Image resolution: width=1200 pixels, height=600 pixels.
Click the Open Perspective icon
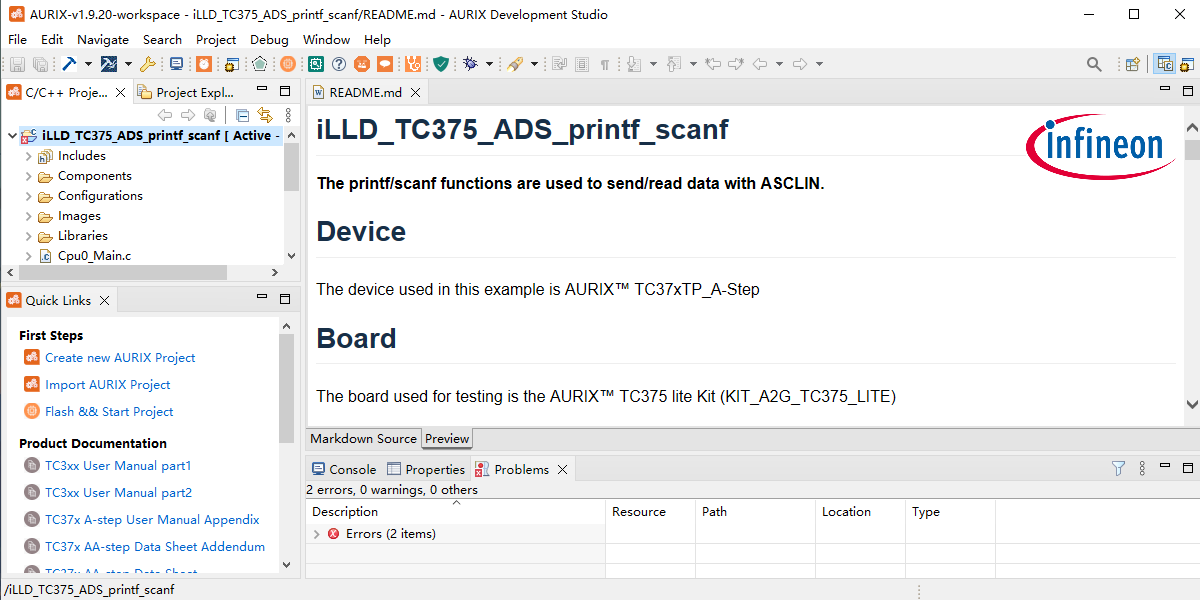click(1133, 64)
